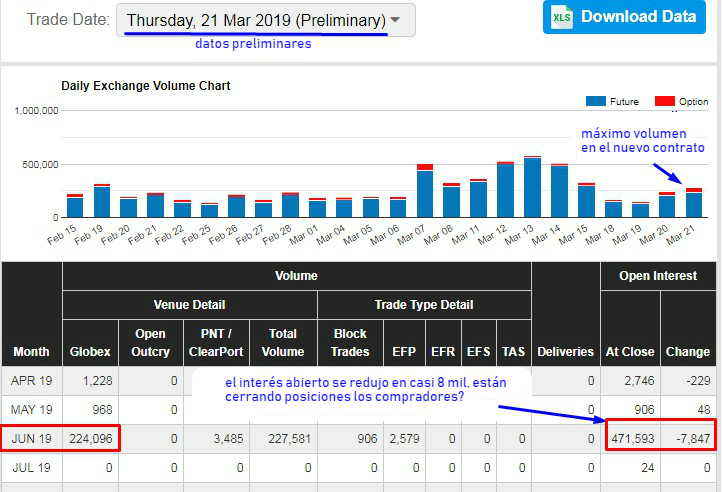Click the Total Volume column header
Viewport: 723px width, 492px height.
tap(283, 342)
